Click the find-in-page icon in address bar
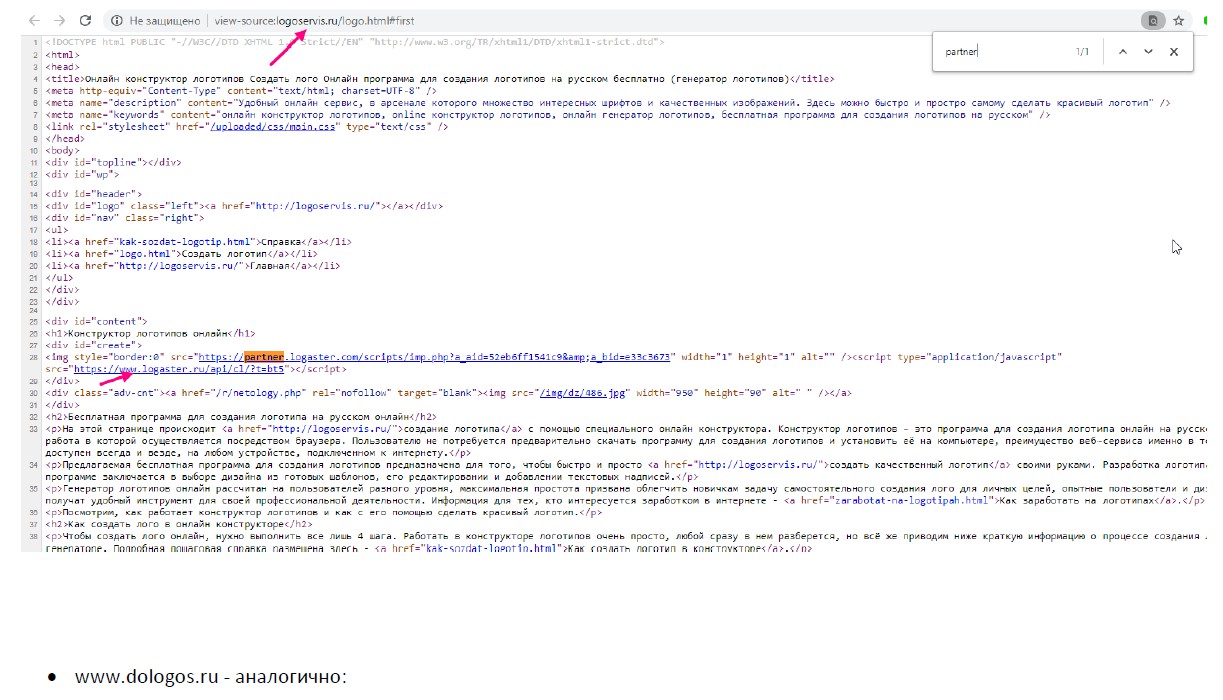 [x=1153, y=20]
